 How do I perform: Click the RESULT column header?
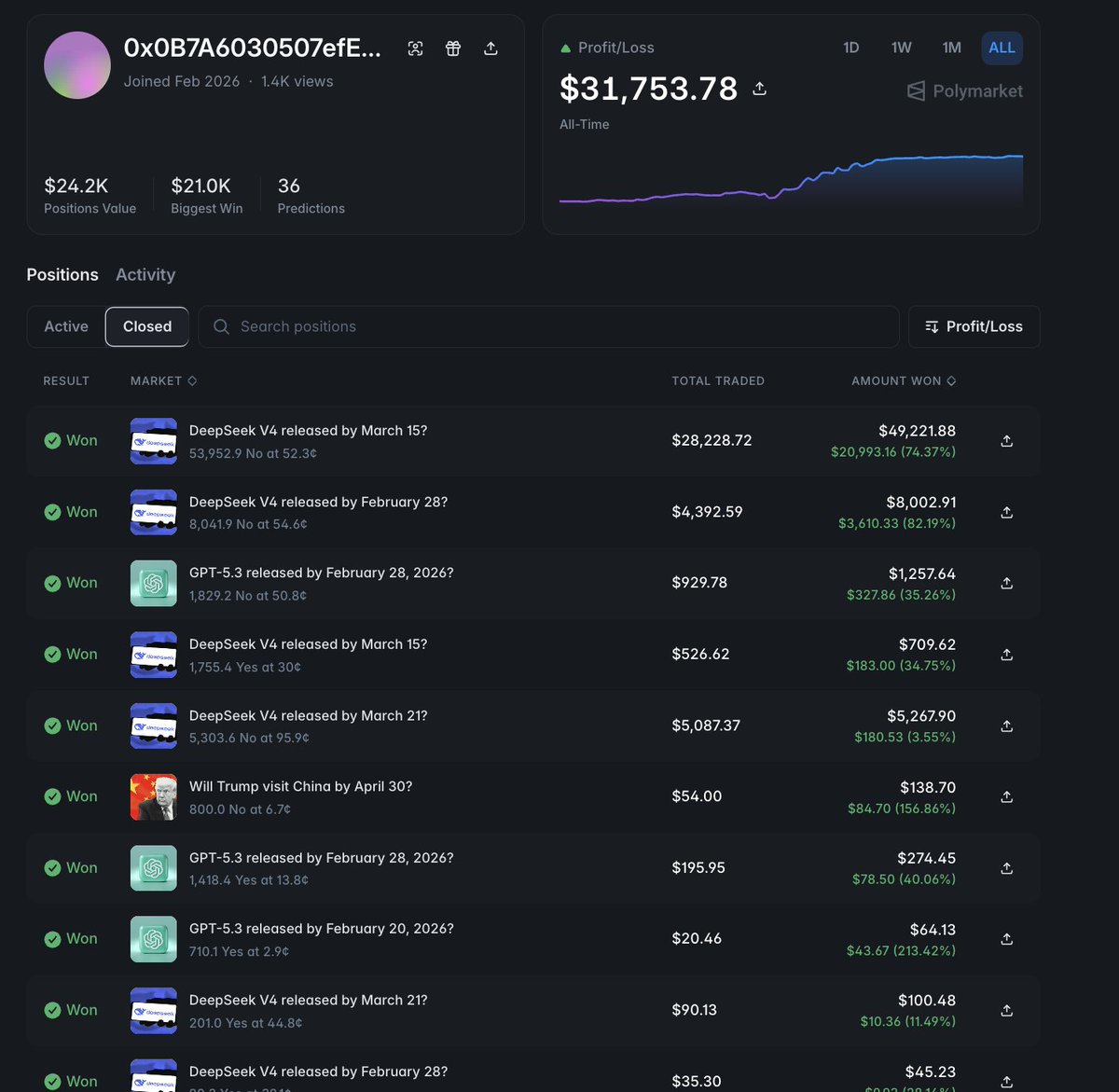click(66, 380)
